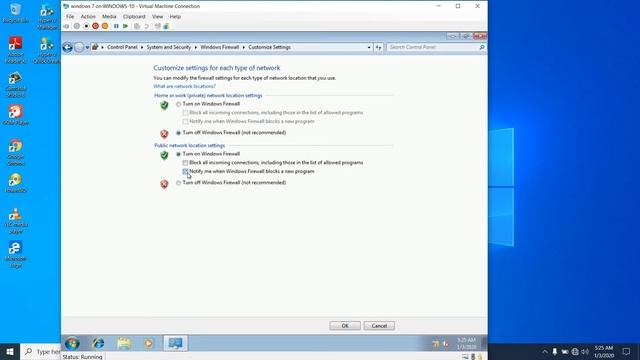This screenshot has width=640, height=360.
Task: Click the red Shut Down VM icon
Action: pyautogui.click(x=96, y=26)
